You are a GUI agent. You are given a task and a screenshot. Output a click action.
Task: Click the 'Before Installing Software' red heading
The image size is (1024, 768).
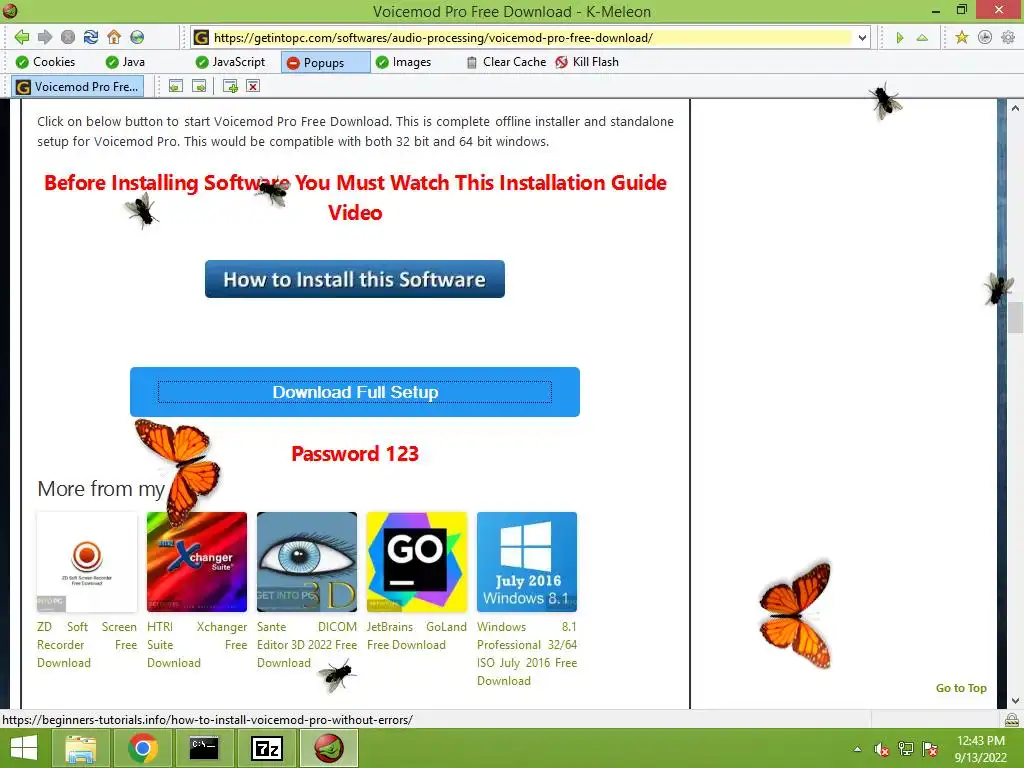point(355,197)
